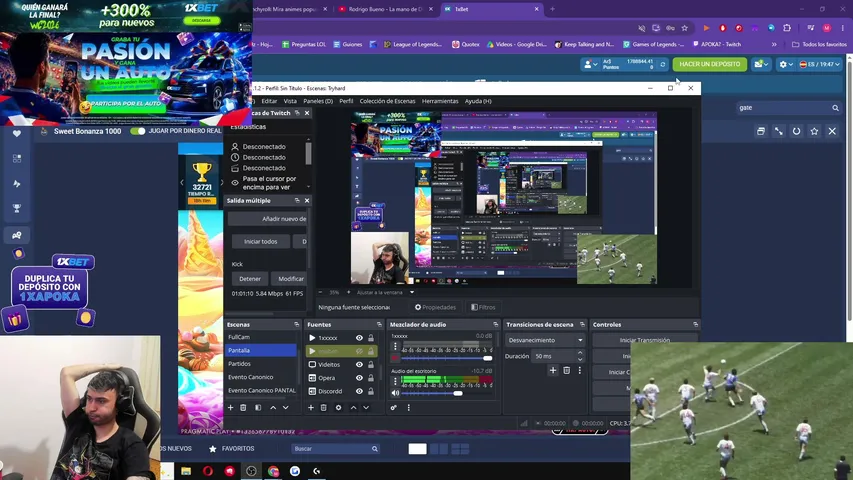Expand settings gear dropdown in 1xBet header
This screenshot has height=480, width=853.
[786, 64]
